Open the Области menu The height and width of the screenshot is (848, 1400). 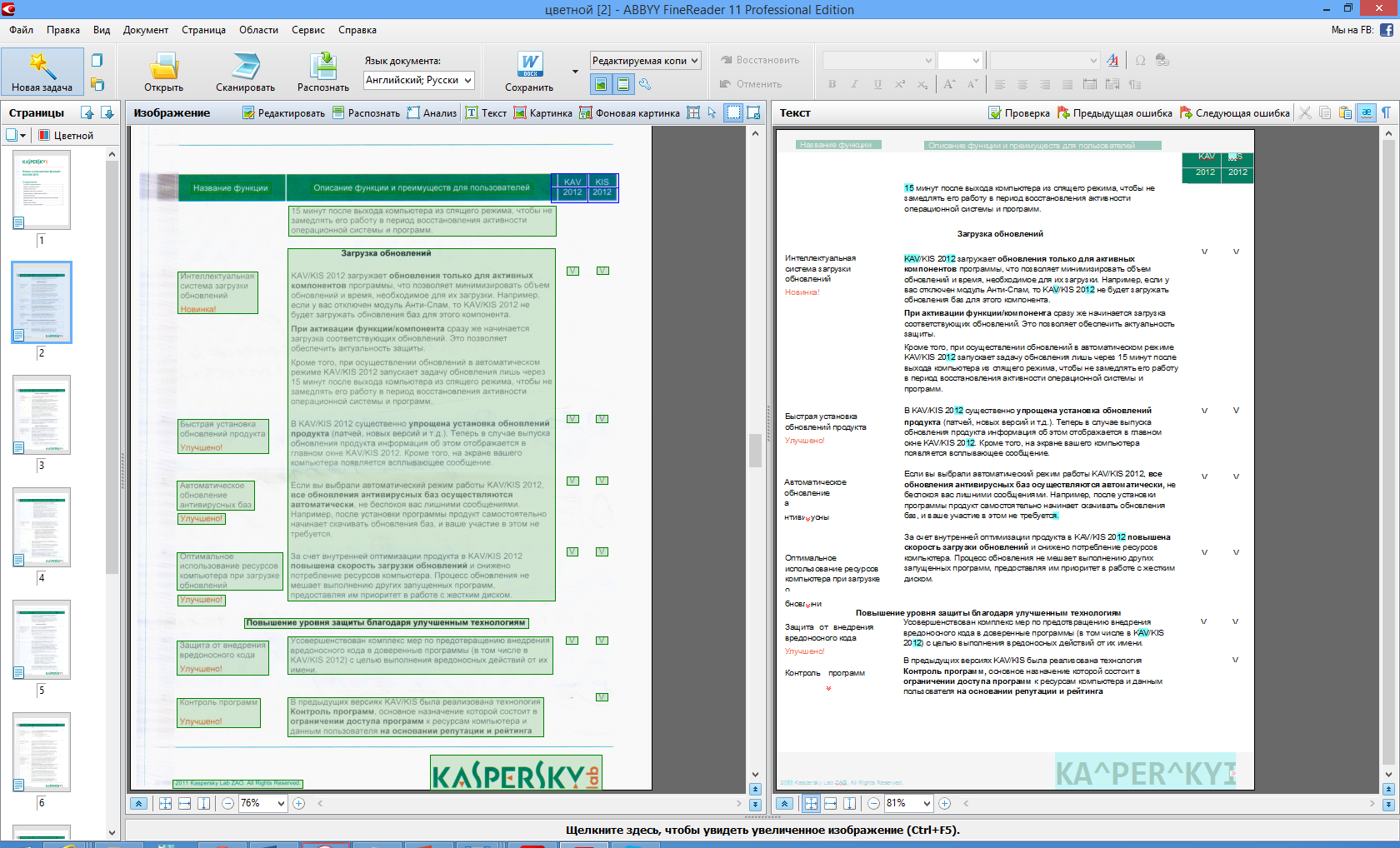point(259,30)
